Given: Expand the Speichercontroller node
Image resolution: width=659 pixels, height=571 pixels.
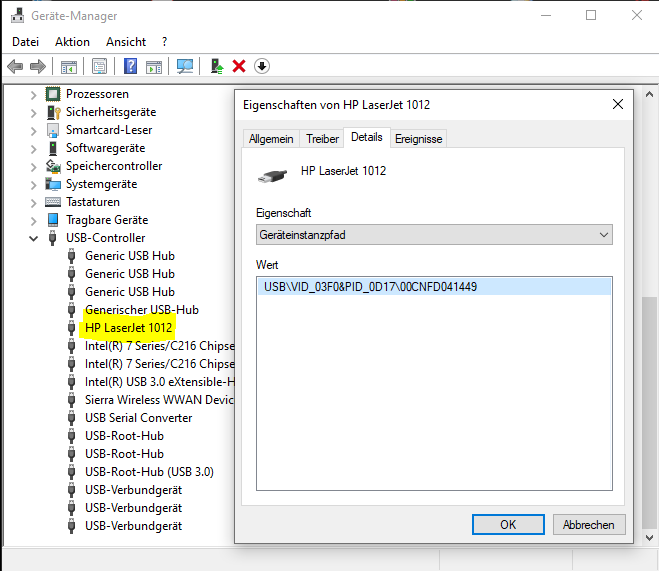Looking at the screenshot, I should click(34, 167).
